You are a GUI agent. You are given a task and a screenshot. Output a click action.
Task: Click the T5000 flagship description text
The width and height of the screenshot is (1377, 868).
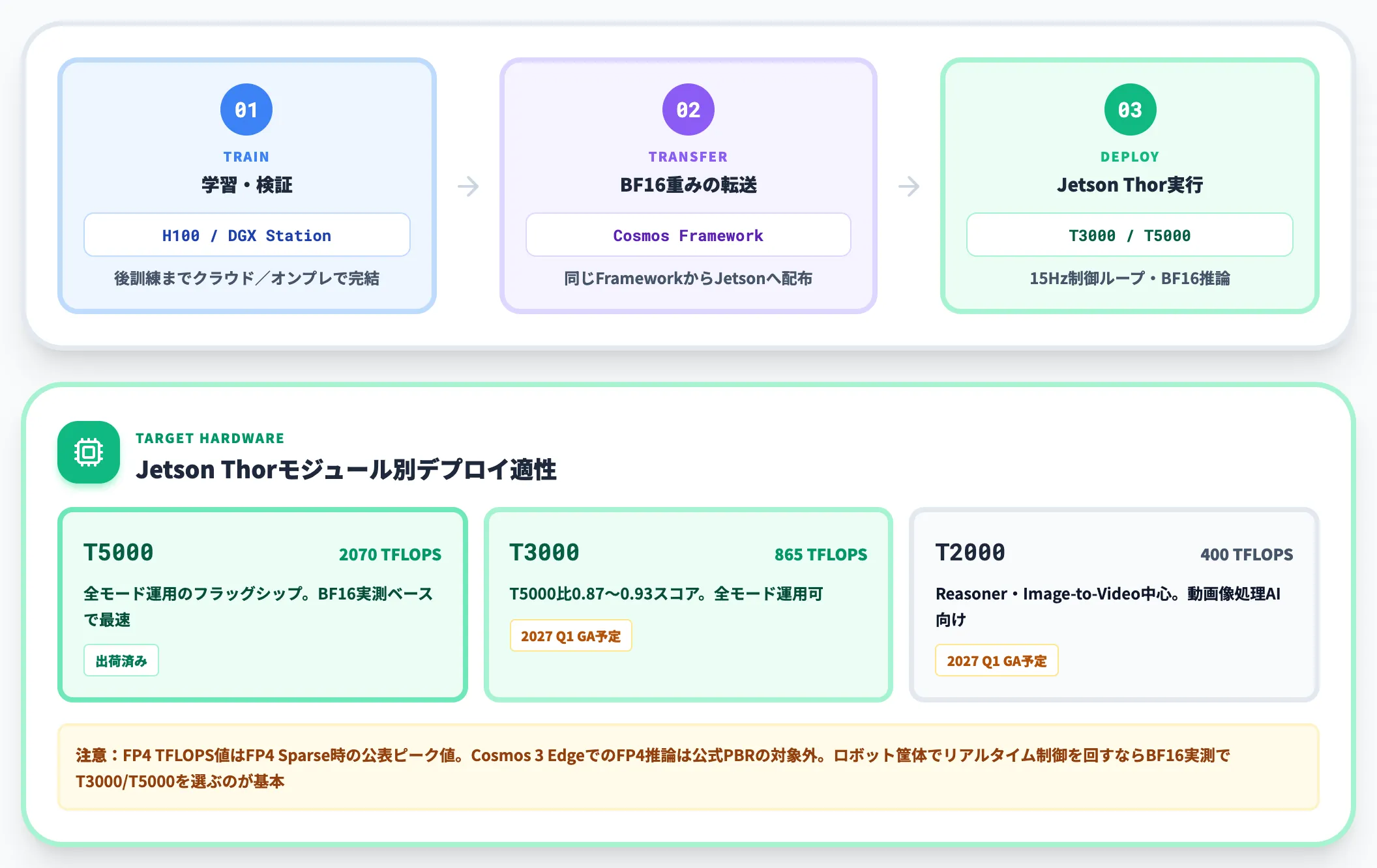point(258,606)
